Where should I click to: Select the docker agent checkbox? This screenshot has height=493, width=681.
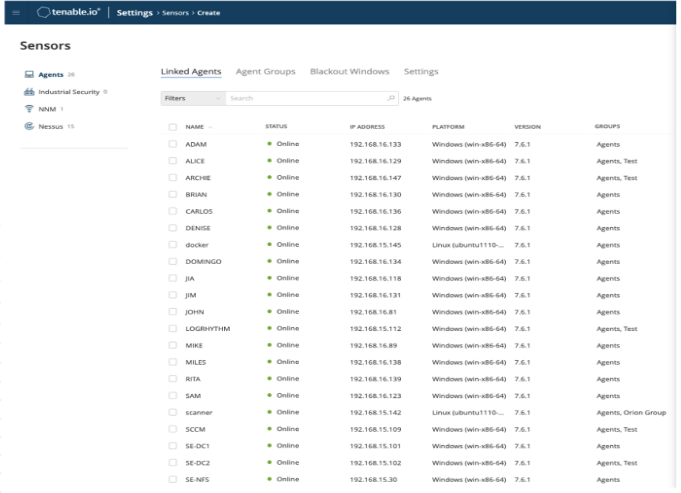point(173,245)
